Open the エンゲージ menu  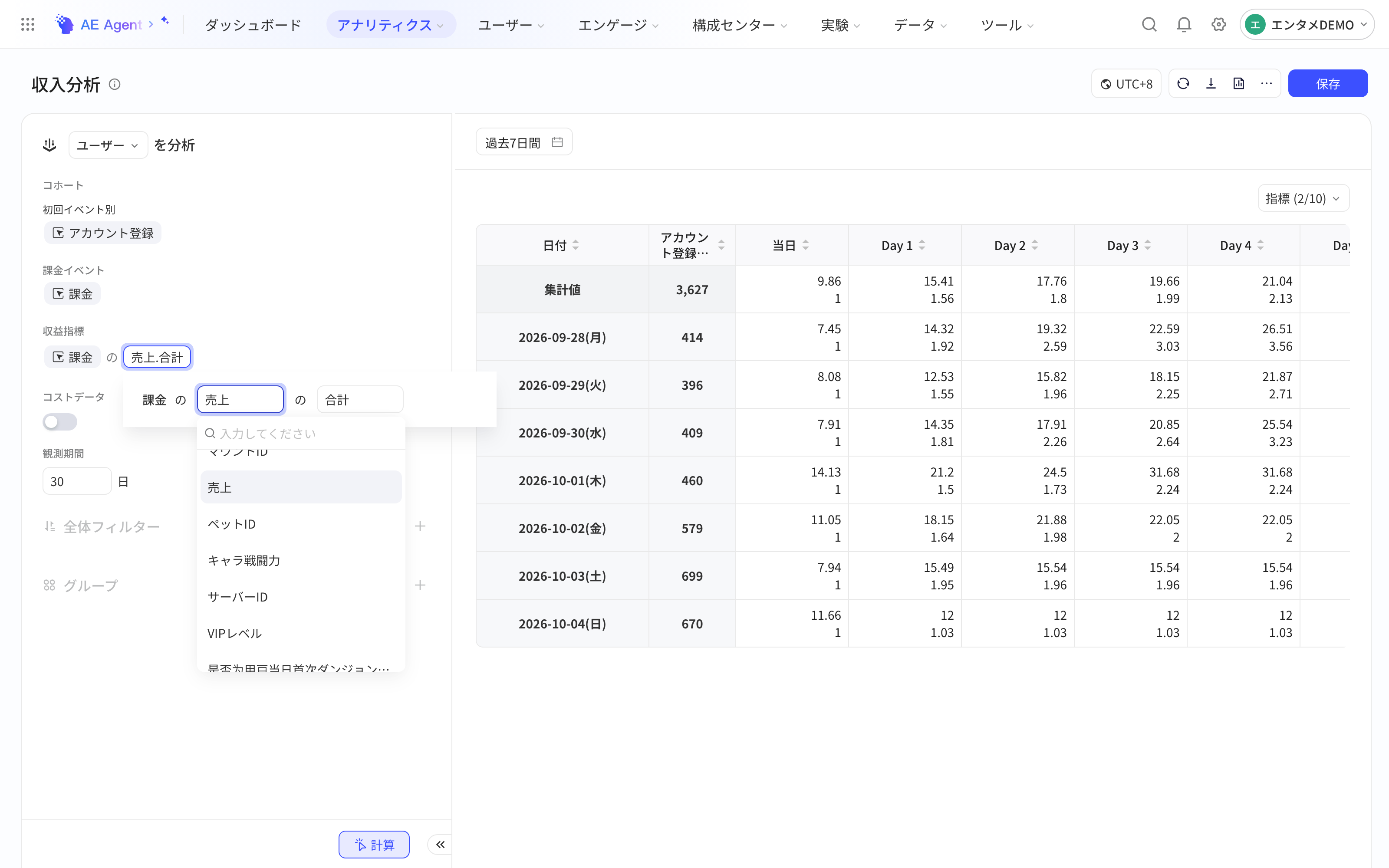(x=618, y=25)
